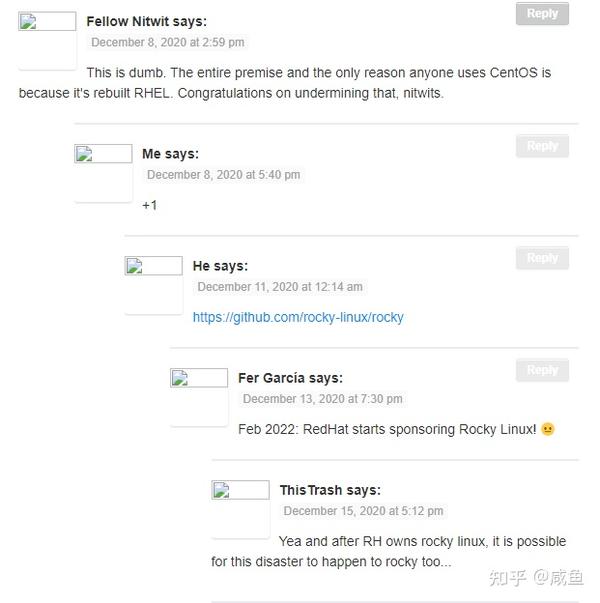Reply to Fer García's comment

click(x=542, y=370)
